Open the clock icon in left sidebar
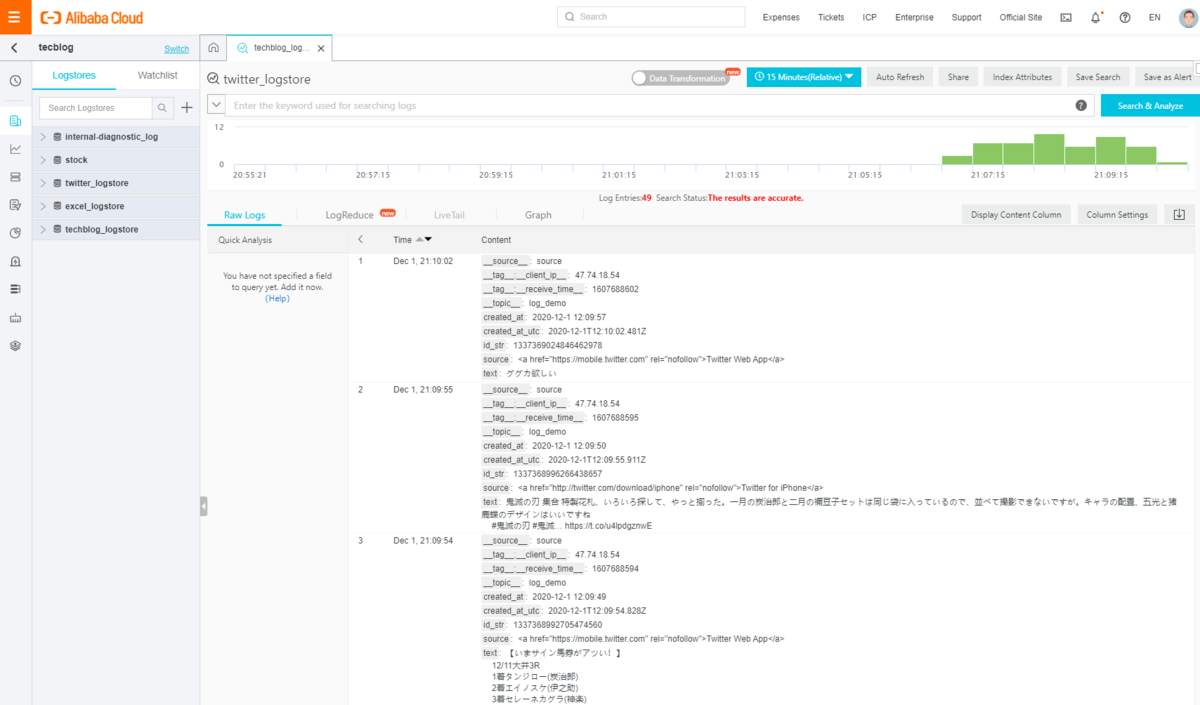1200x705 pixels. pos(15,80)
